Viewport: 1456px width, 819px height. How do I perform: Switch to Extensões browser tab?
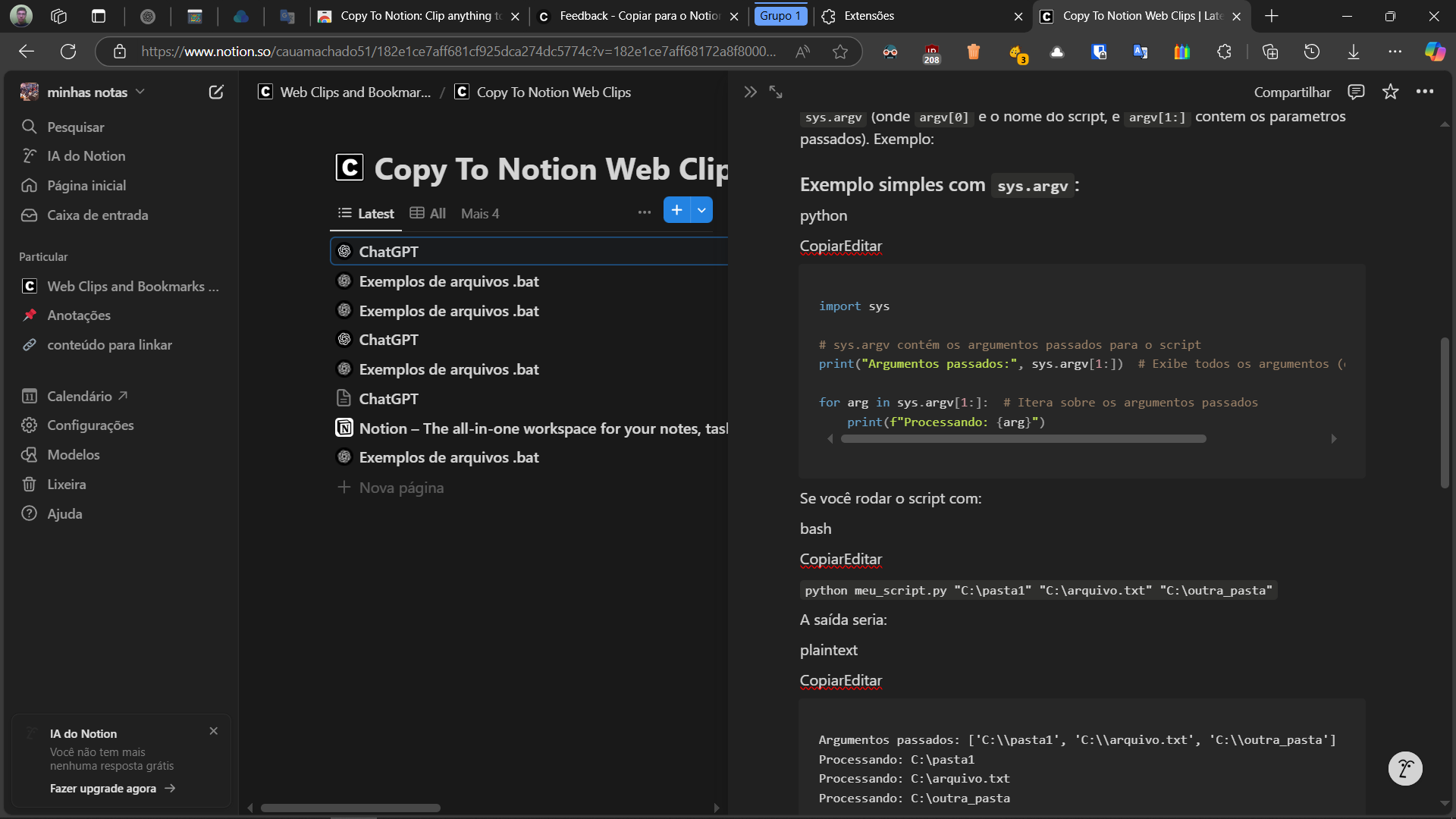point(923,16)
